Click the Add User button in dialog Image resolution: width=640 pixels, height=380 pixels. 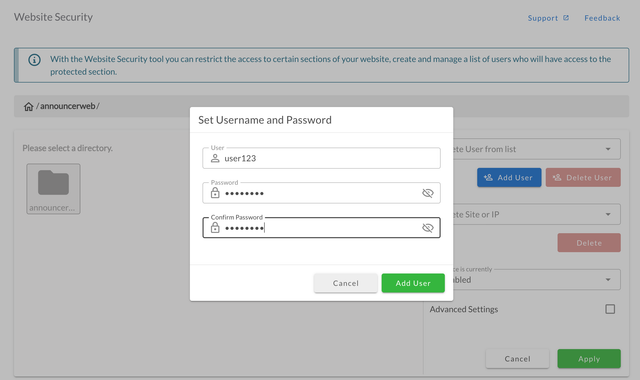[x=413, y=283]
